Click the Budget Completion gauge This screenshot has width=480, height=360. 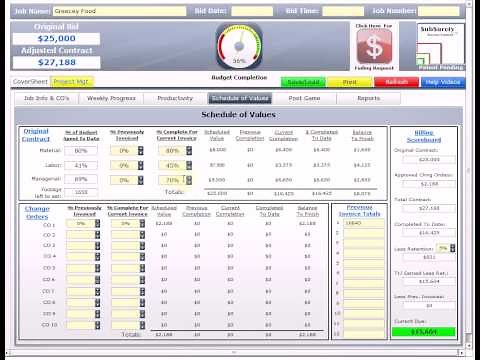[239, 46]
